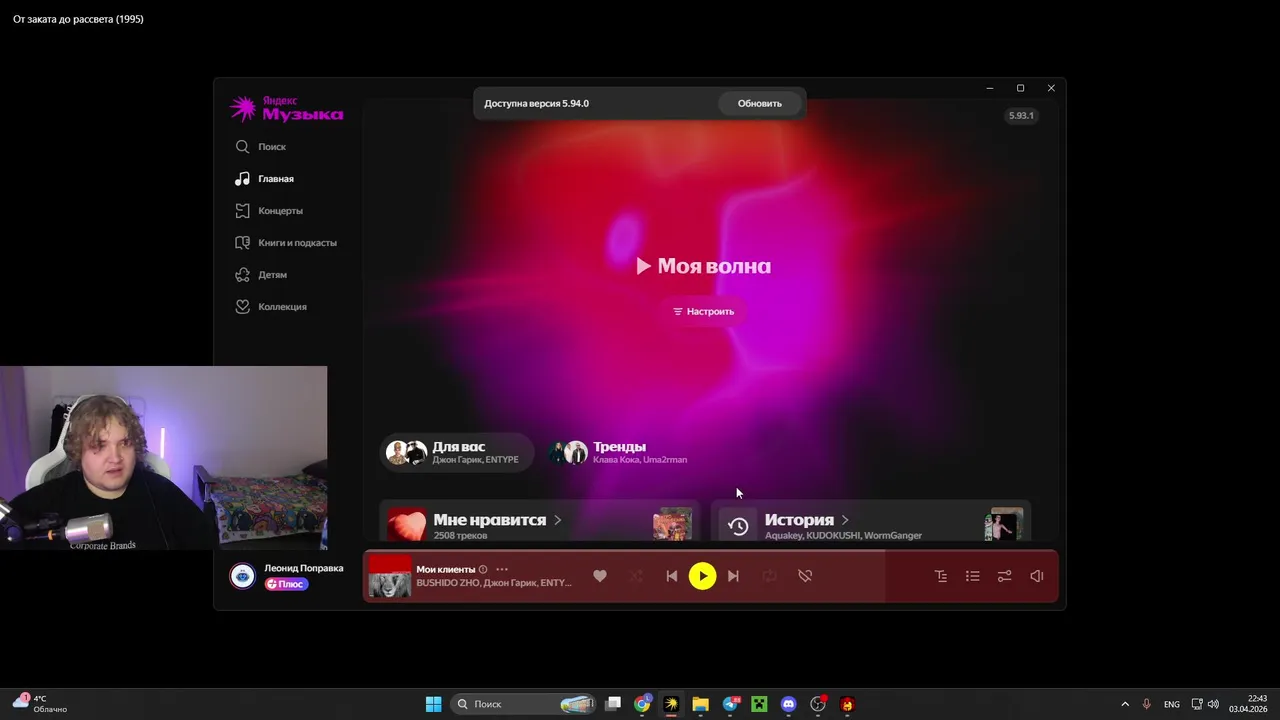Toggle shuffle in the player bar
The width and height of the screenshot is (1280, 720).
click(x=636, y=576)
